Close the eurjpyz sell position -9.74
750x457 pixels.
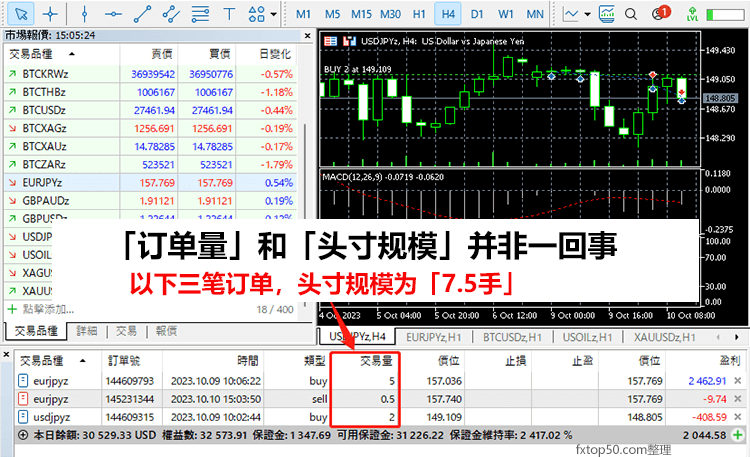738,399
